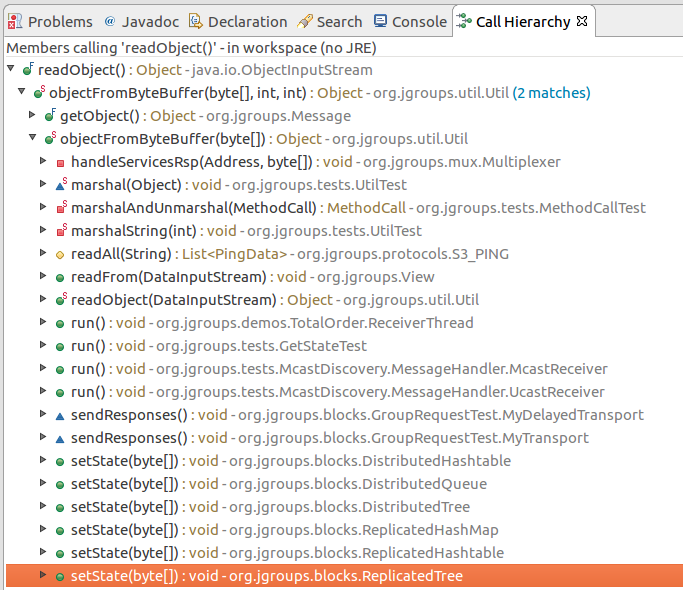Close the Call Hierarchy tab
Screen dimensions: 683x590
pyautogui.click(x=582, y=20)
